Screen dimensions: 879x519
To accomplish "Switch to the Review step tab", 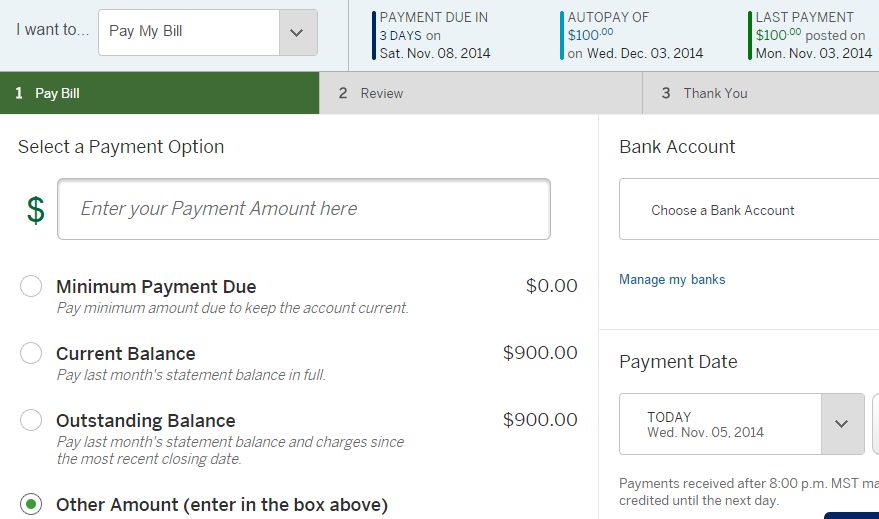I will [480, 93].
